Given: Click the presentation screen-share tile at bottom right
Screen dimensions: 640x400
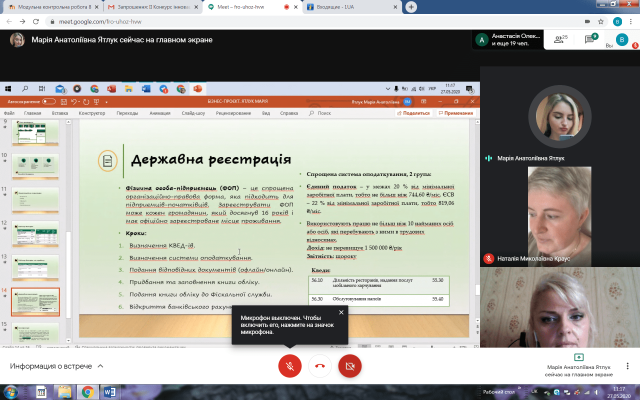Looking at the screenshot, I should point(579,365).
